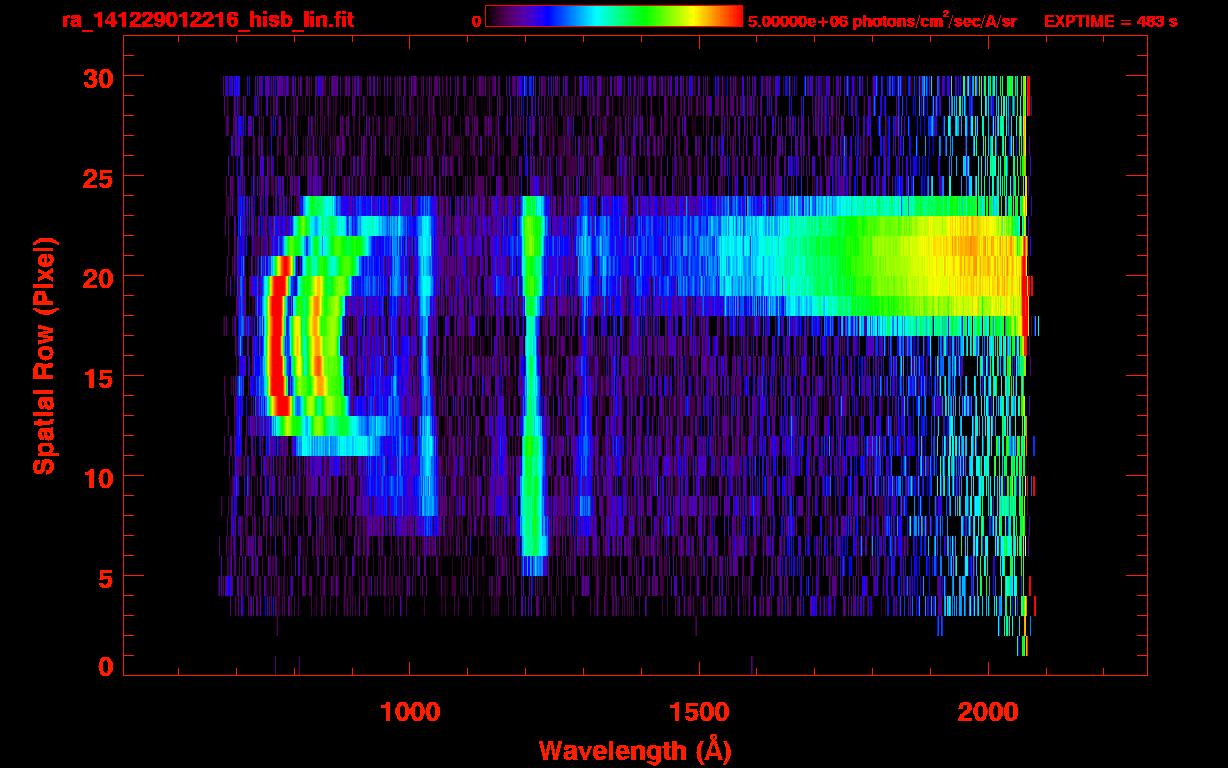Click the 5 spatial row tick label

coord(105,577)
